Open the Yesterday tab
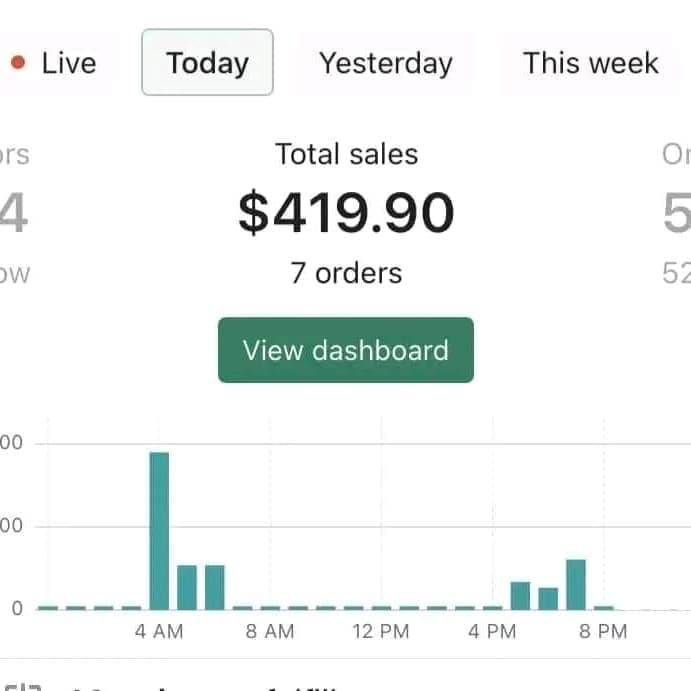The height and width of the screenshot is (691, 691). [385, 63]
